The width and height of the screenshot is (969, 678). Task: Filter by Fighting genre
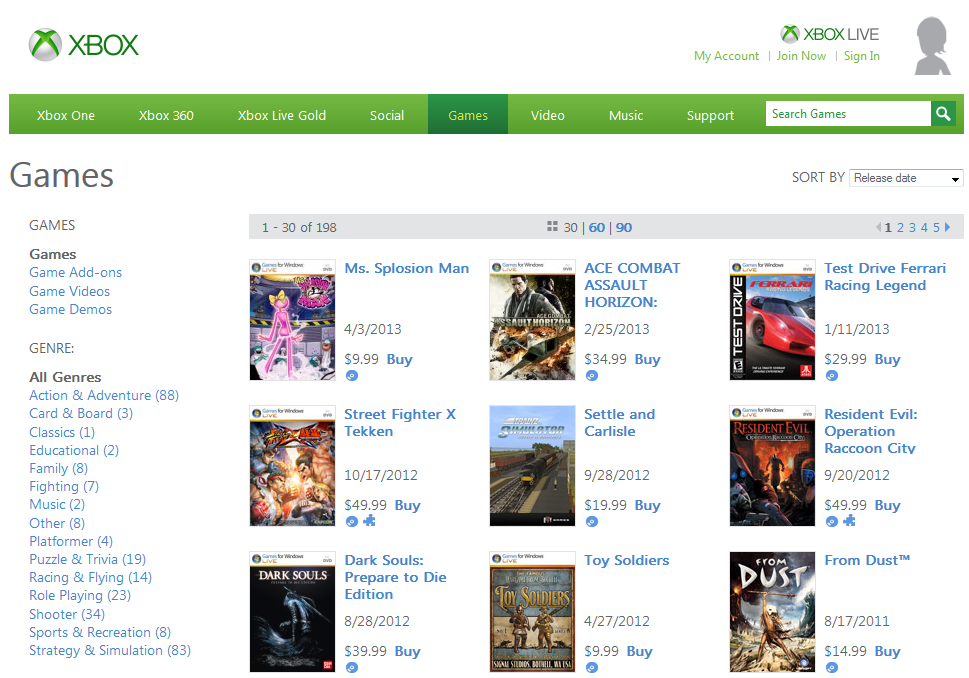click(x=64, y=486)
